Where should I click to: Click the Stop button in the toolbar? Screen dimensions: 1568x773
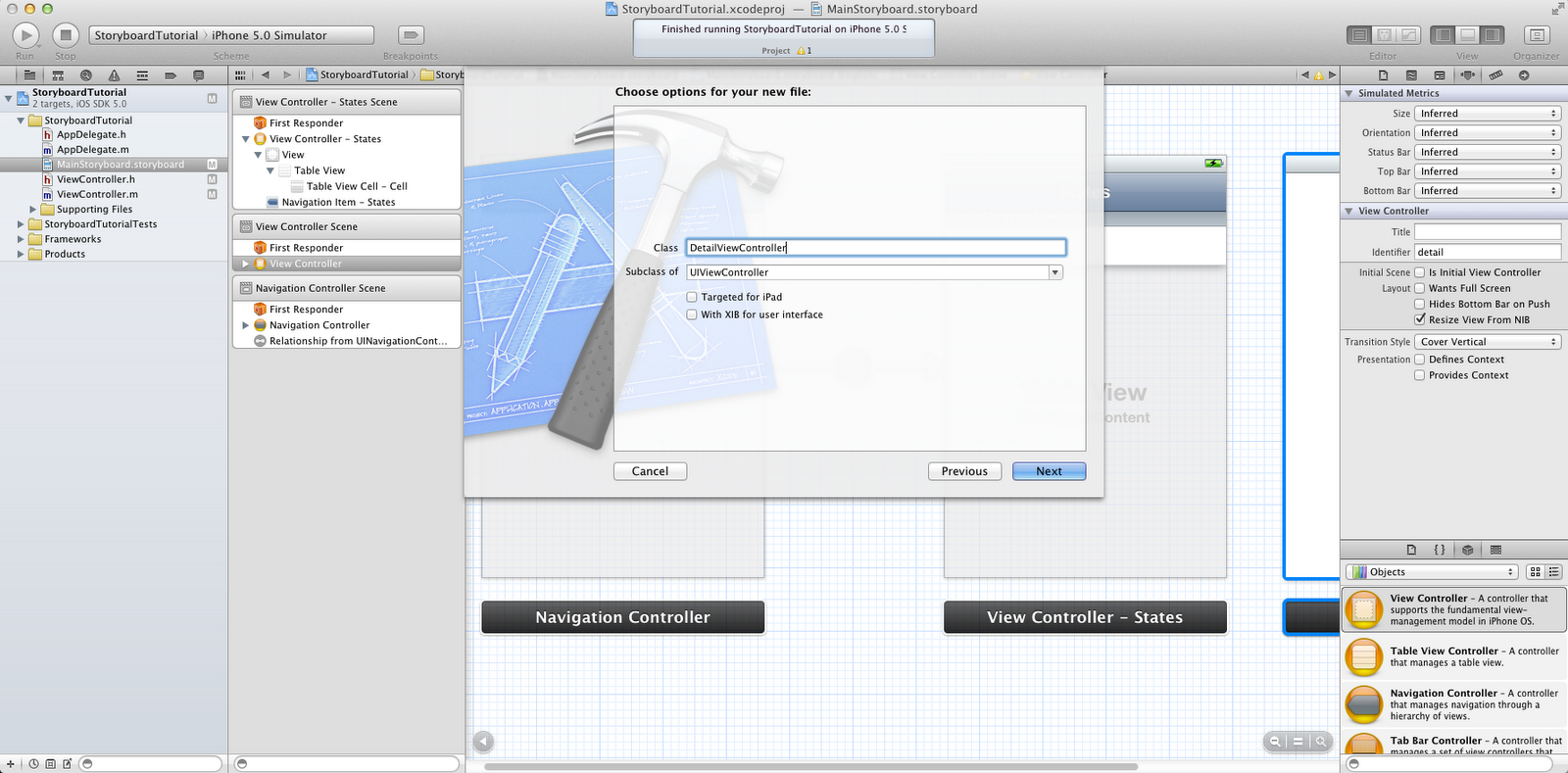tap(66, 35)
